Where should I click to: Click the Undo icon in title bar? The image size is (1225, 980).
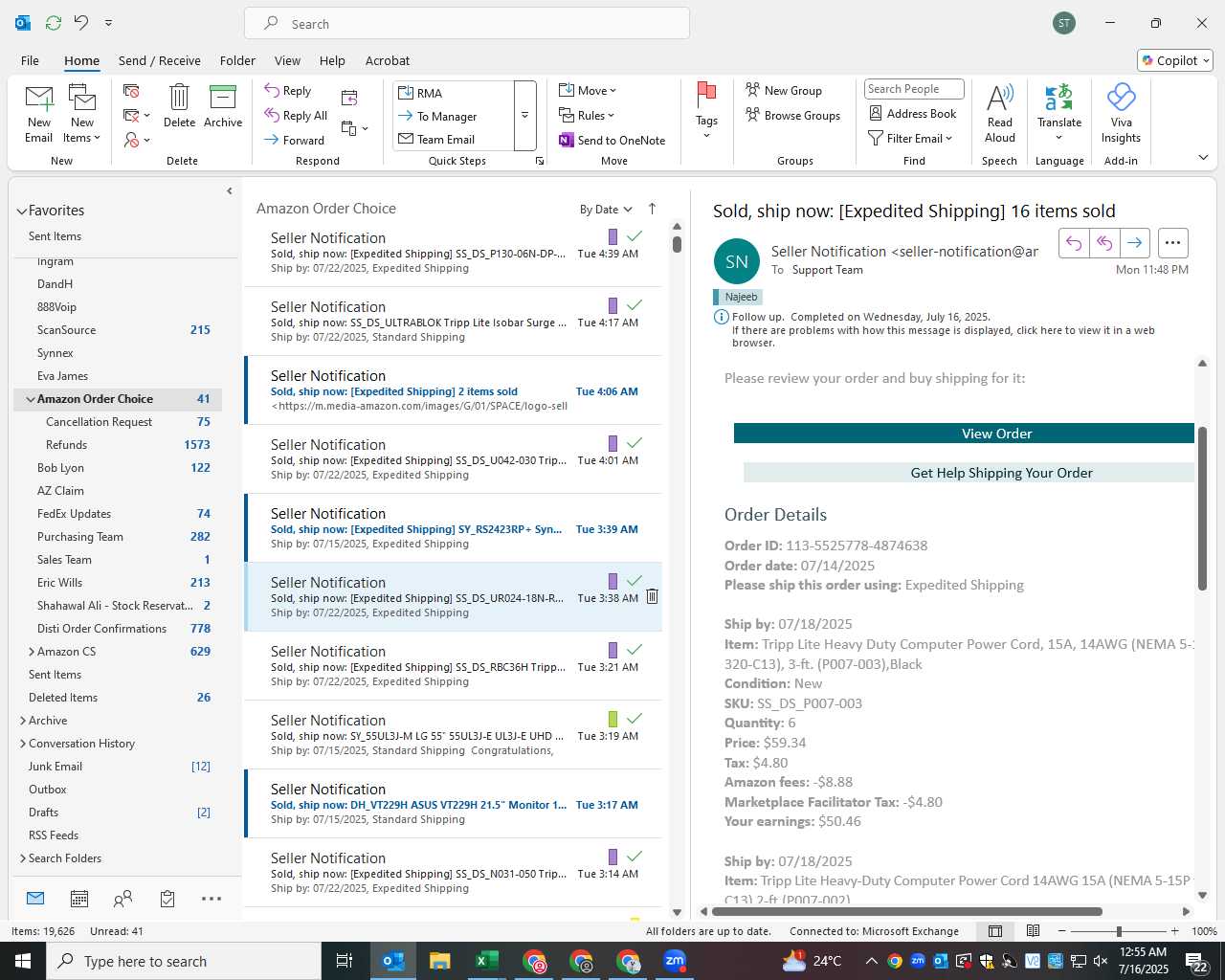(x=81, y=23)
